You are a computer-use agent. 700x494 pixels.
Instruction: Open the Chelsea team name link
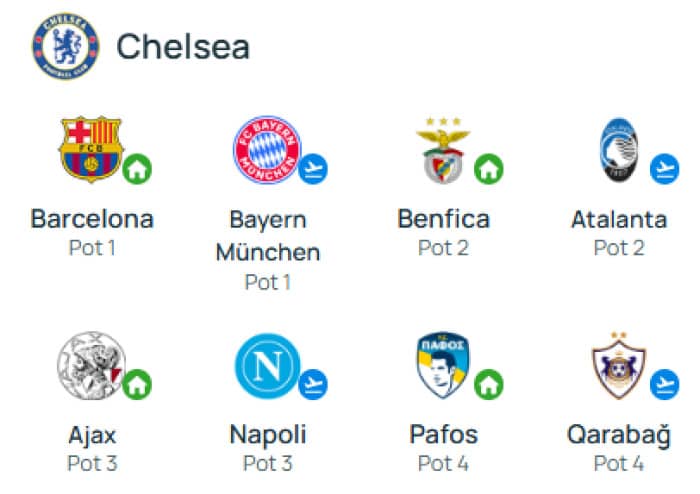(183, 46)
